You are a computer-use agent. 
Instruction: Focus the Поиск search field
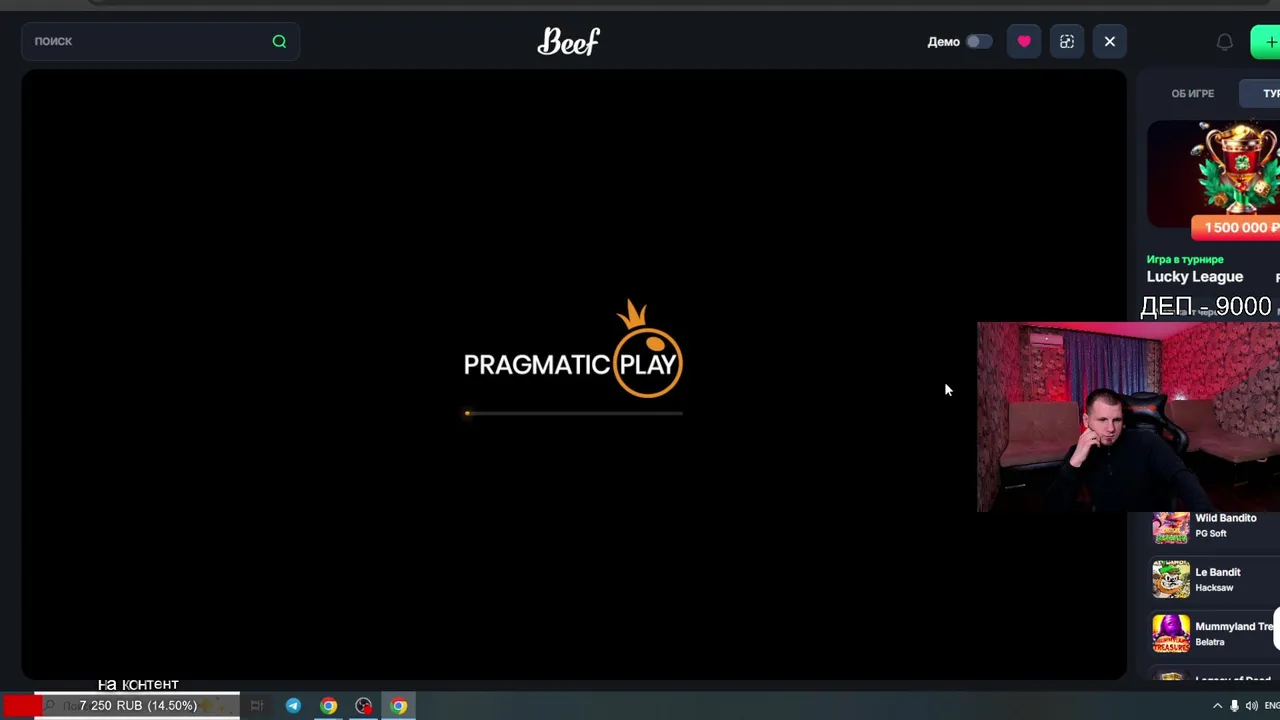[160, 41]
